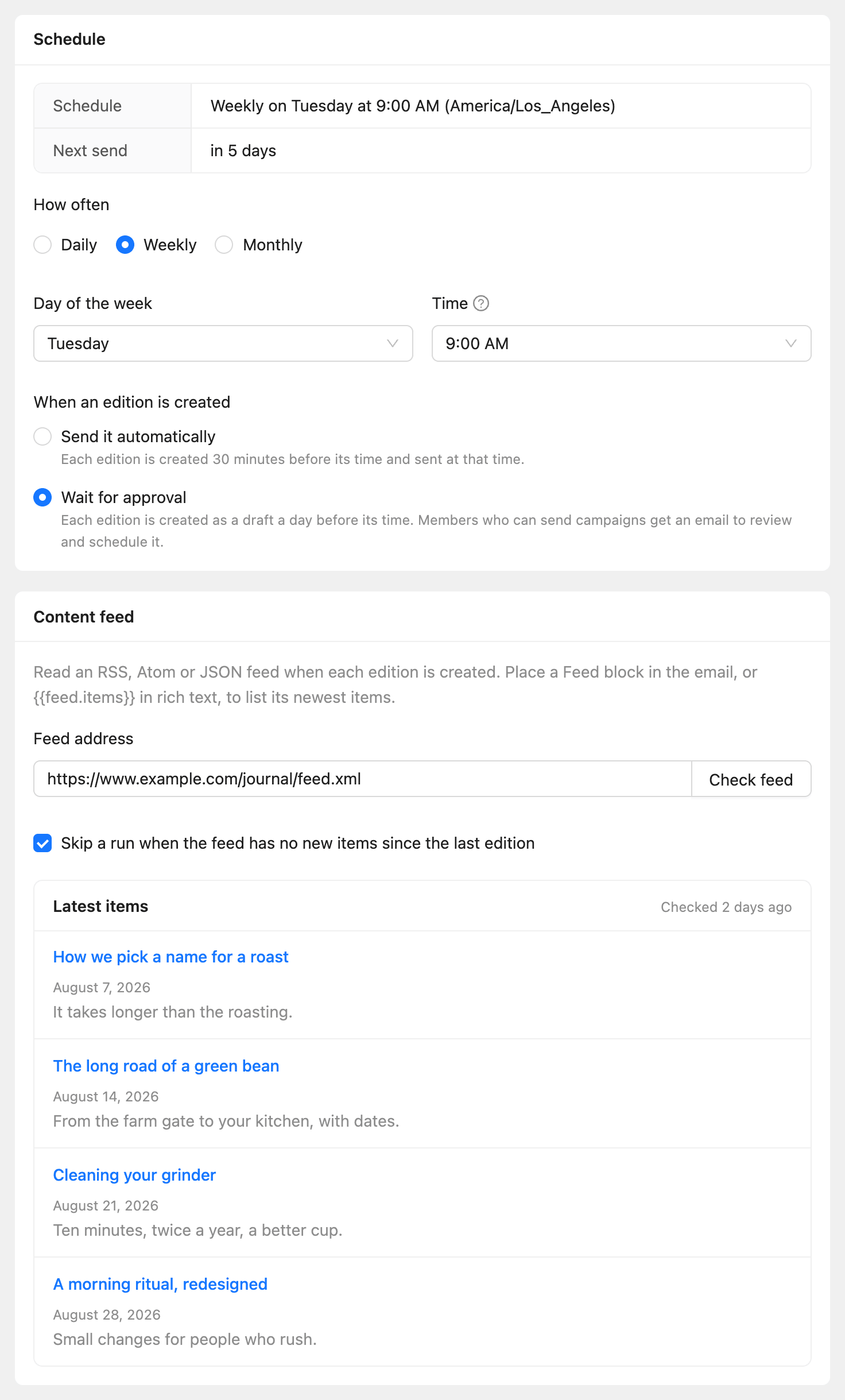Viewport: 845px width, 1400px height.
Task: Click the 'Checked 2 days ago' status text
Action: tap(726, 907)
